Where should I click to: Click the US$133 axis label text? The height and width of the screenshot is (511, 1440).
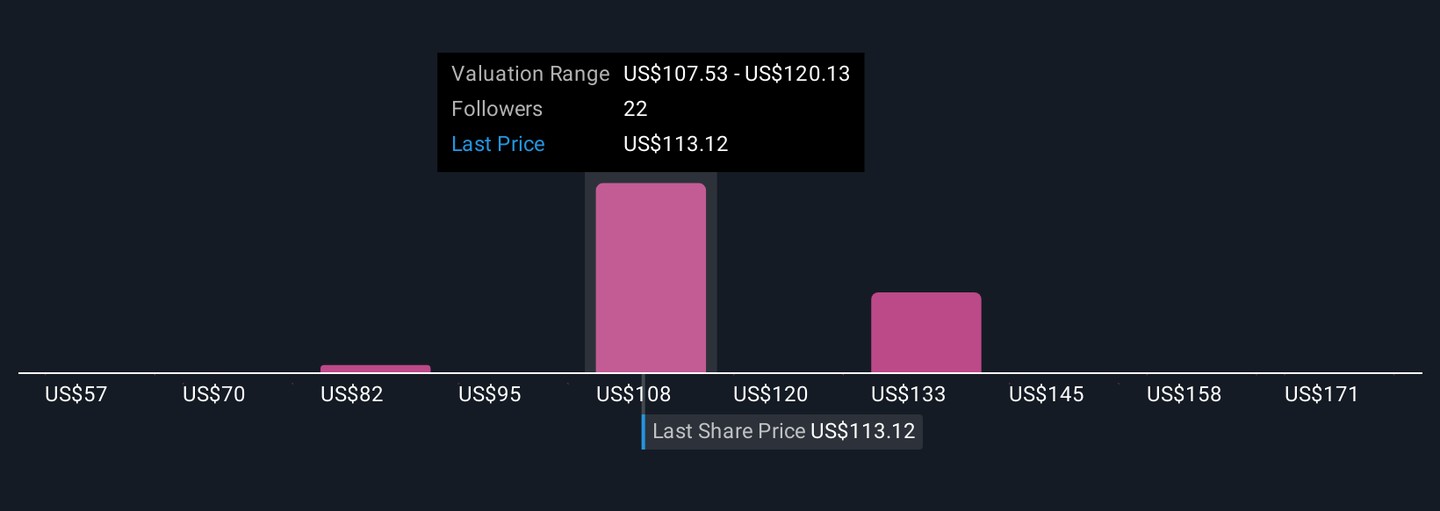coord(909,394)
